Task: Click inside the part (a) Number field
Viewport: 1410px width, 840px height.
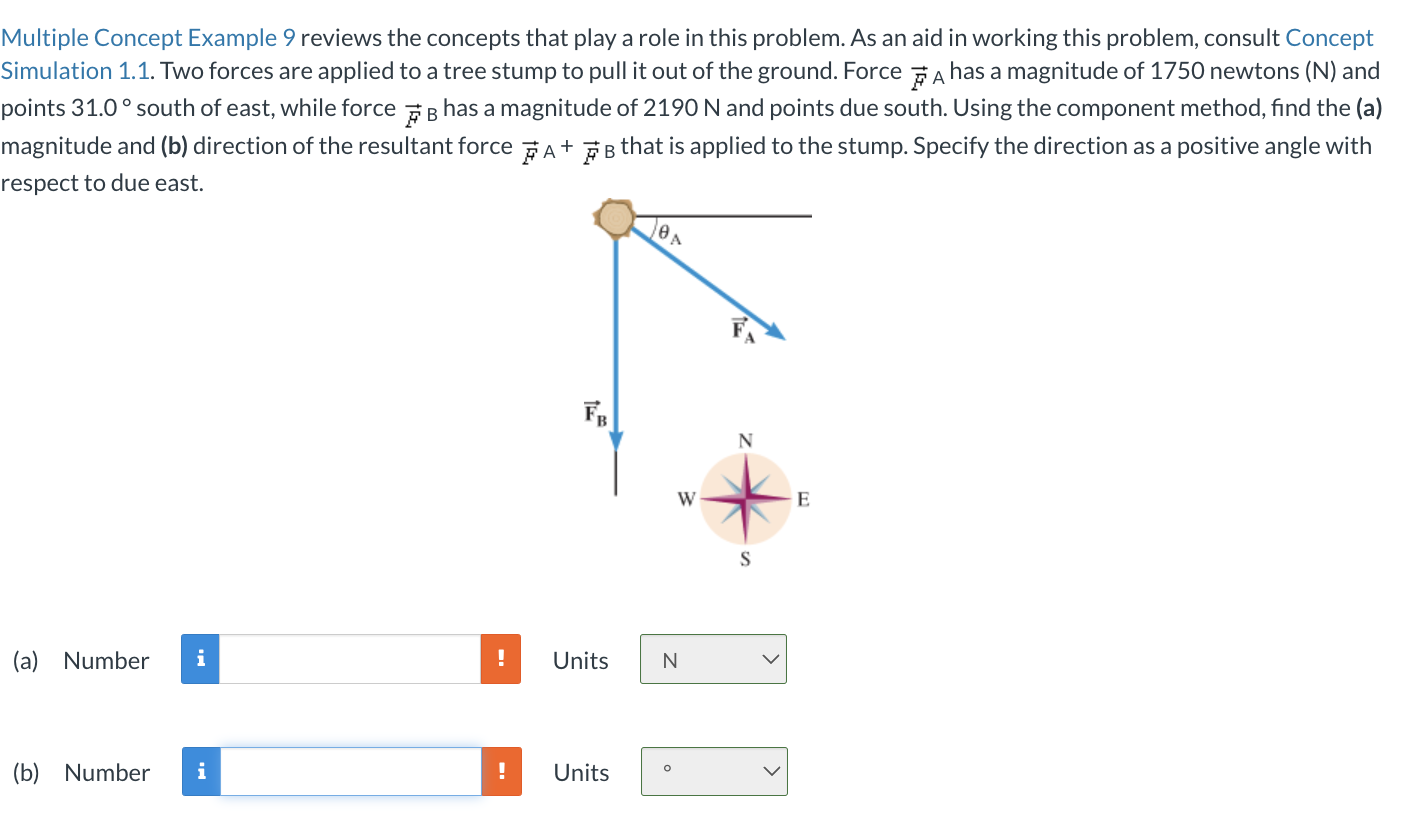Action: coord(350,660)
